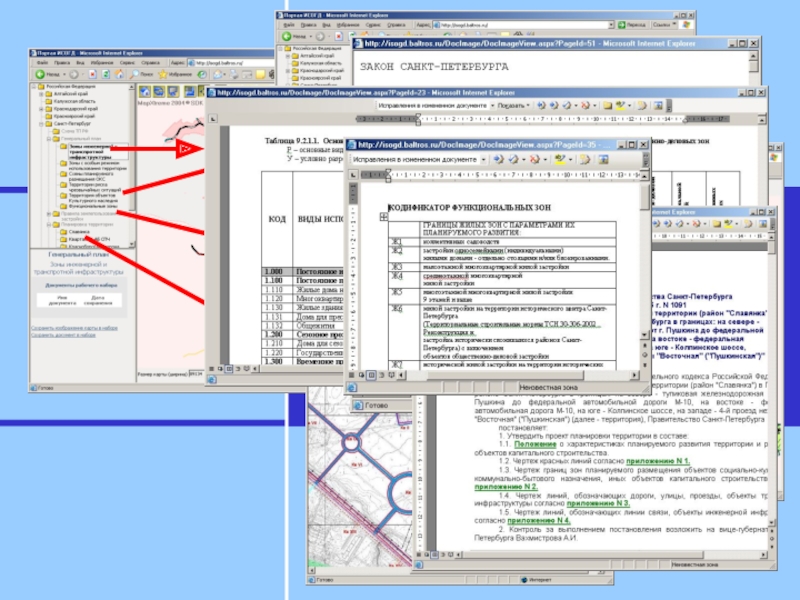This screenshot has height=600, width=800.
Task: Click the Print icon in left portal toolbar
Action: (x=233, y=74)
